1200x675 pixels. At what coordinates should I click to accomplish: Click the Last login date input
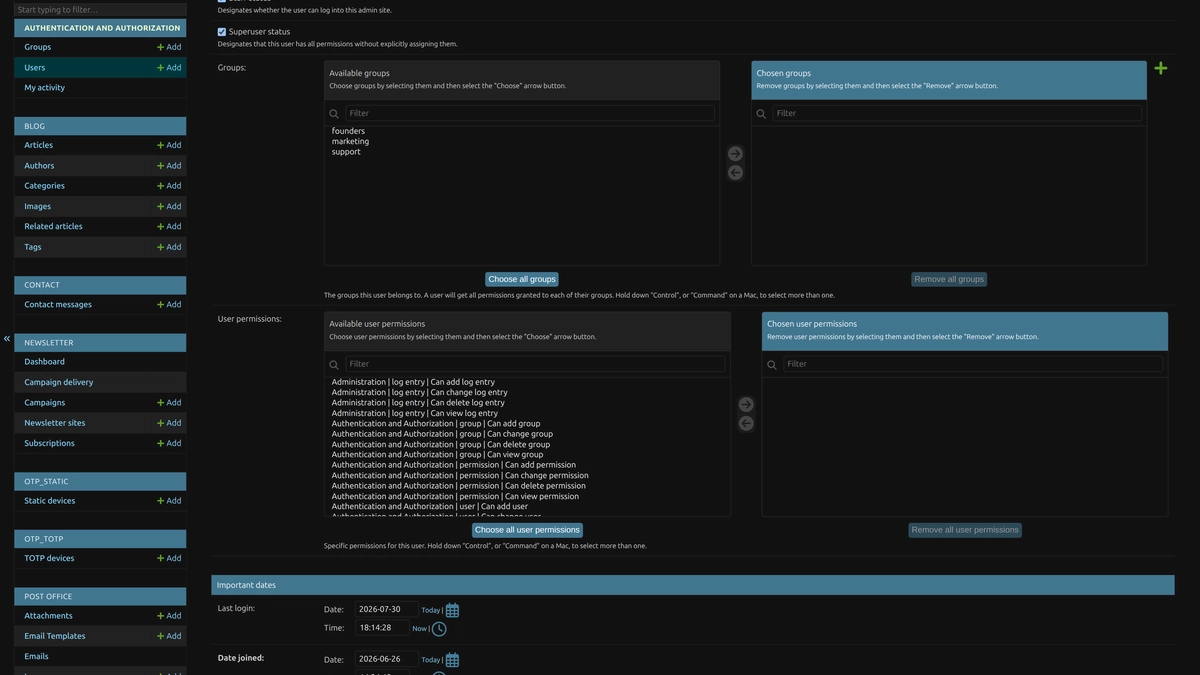(386, 609)
